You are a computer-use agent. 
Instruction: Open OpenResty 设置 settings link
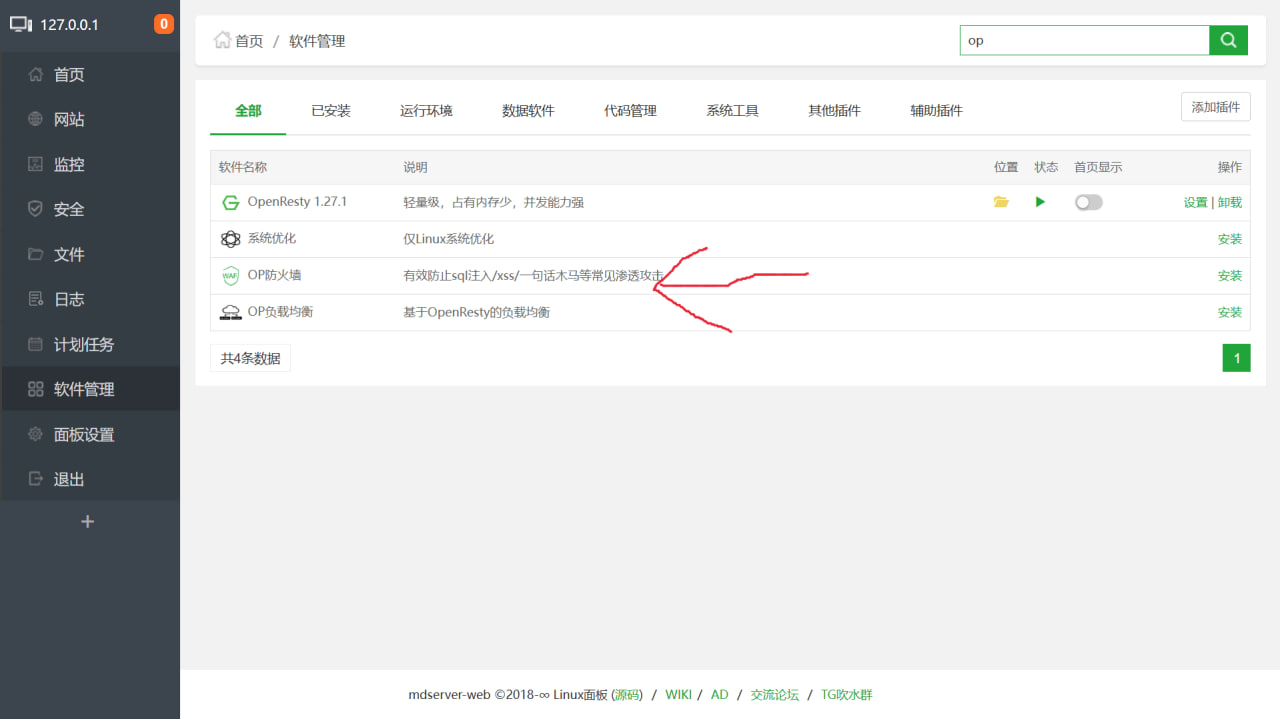[1196, 201]
